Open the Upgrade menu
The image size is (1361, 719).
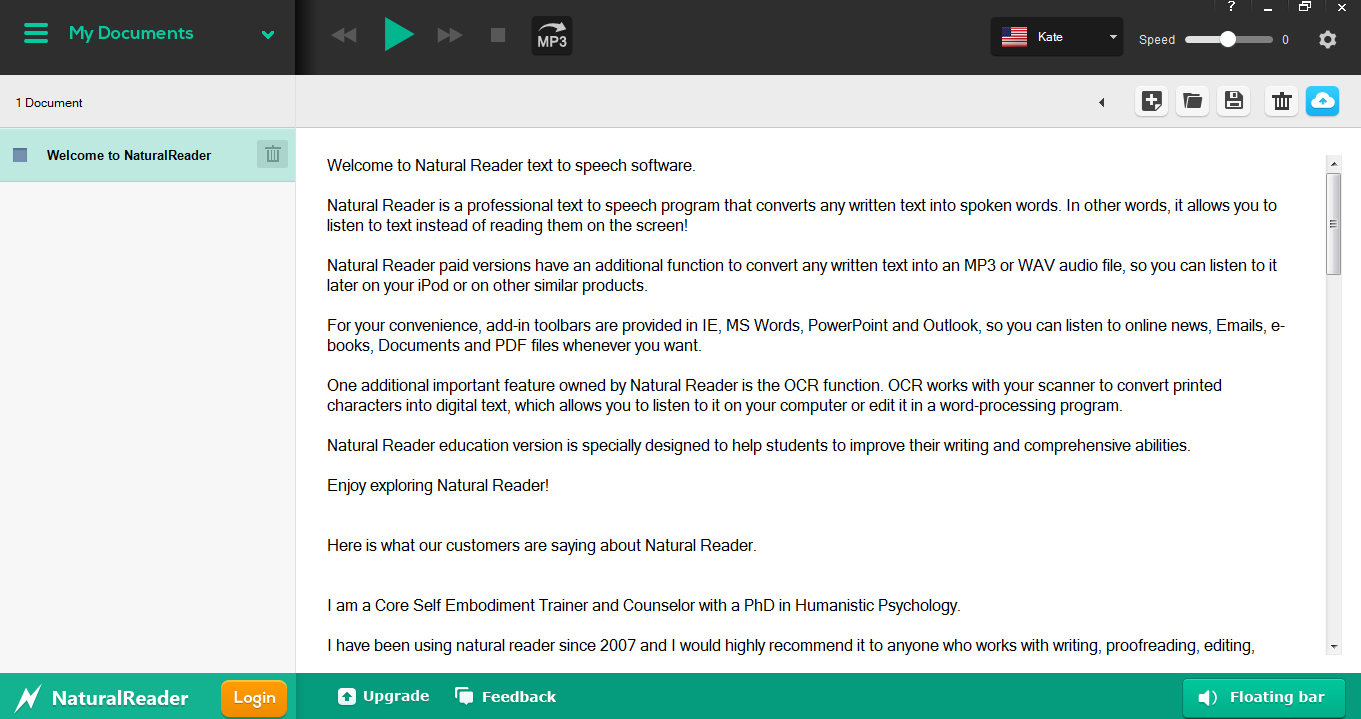pyautogui.click(x=383, y=696)
